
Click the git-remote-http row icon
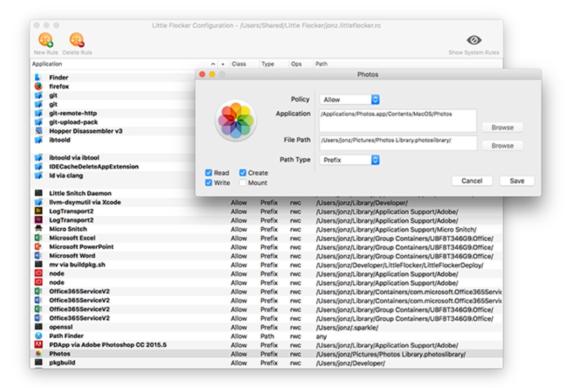tap(38, 113)
